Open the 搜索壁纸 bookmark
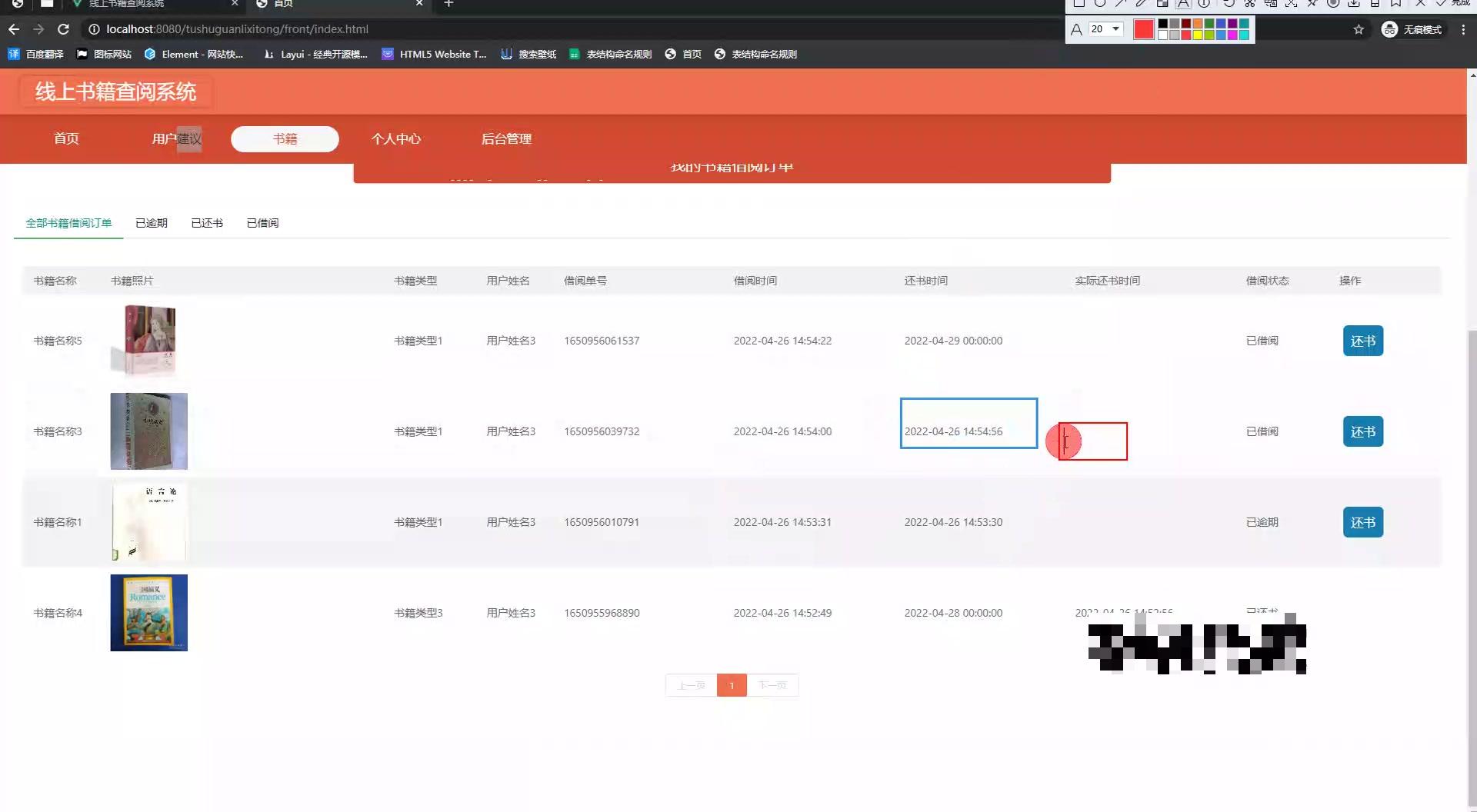The width and height of the screenshot is (1477, 812). 528,54
